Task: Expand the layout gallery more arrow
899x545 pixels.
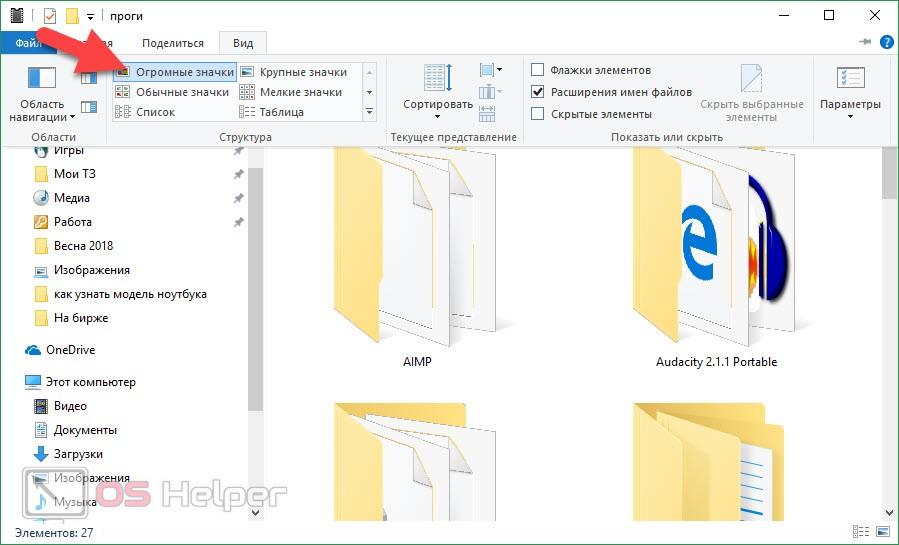Action: (x=369, y=112)
